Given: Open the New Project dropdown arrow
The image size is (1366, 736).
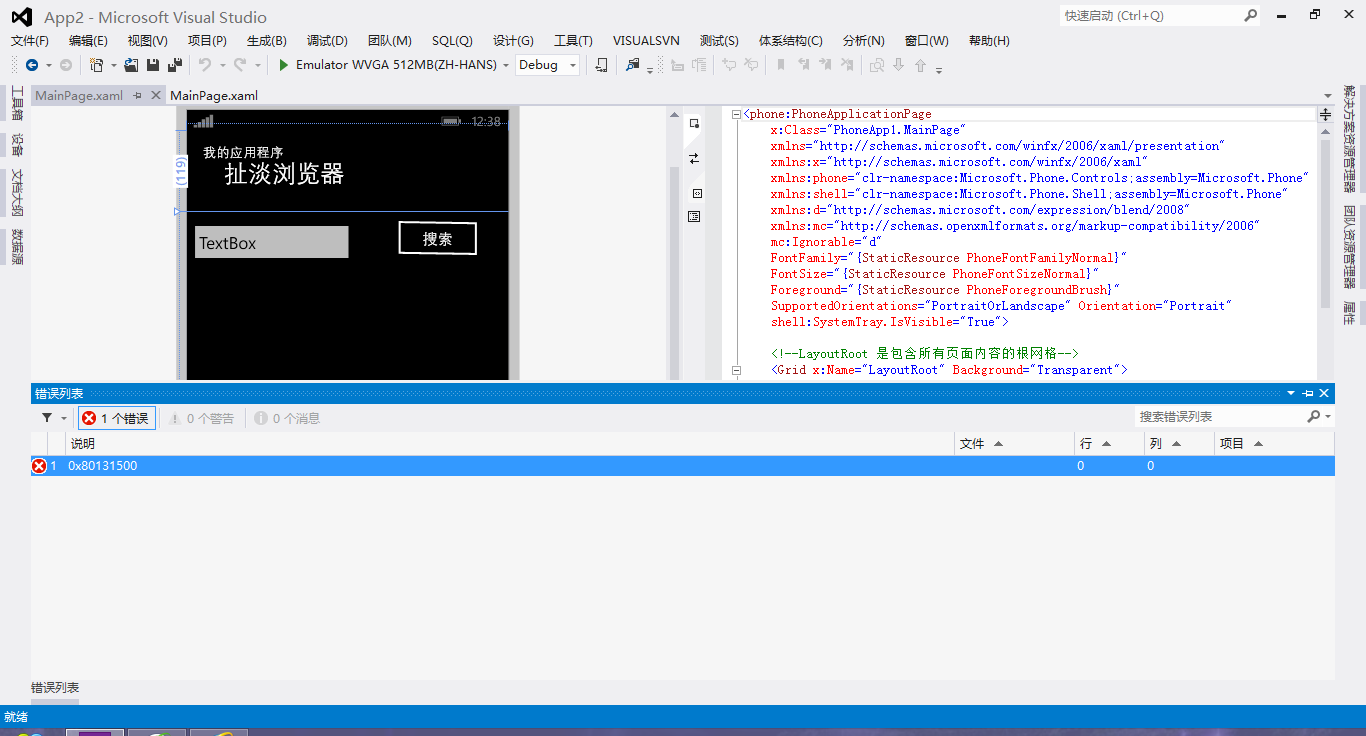Looking at the screenshot, I should (112, 65).
